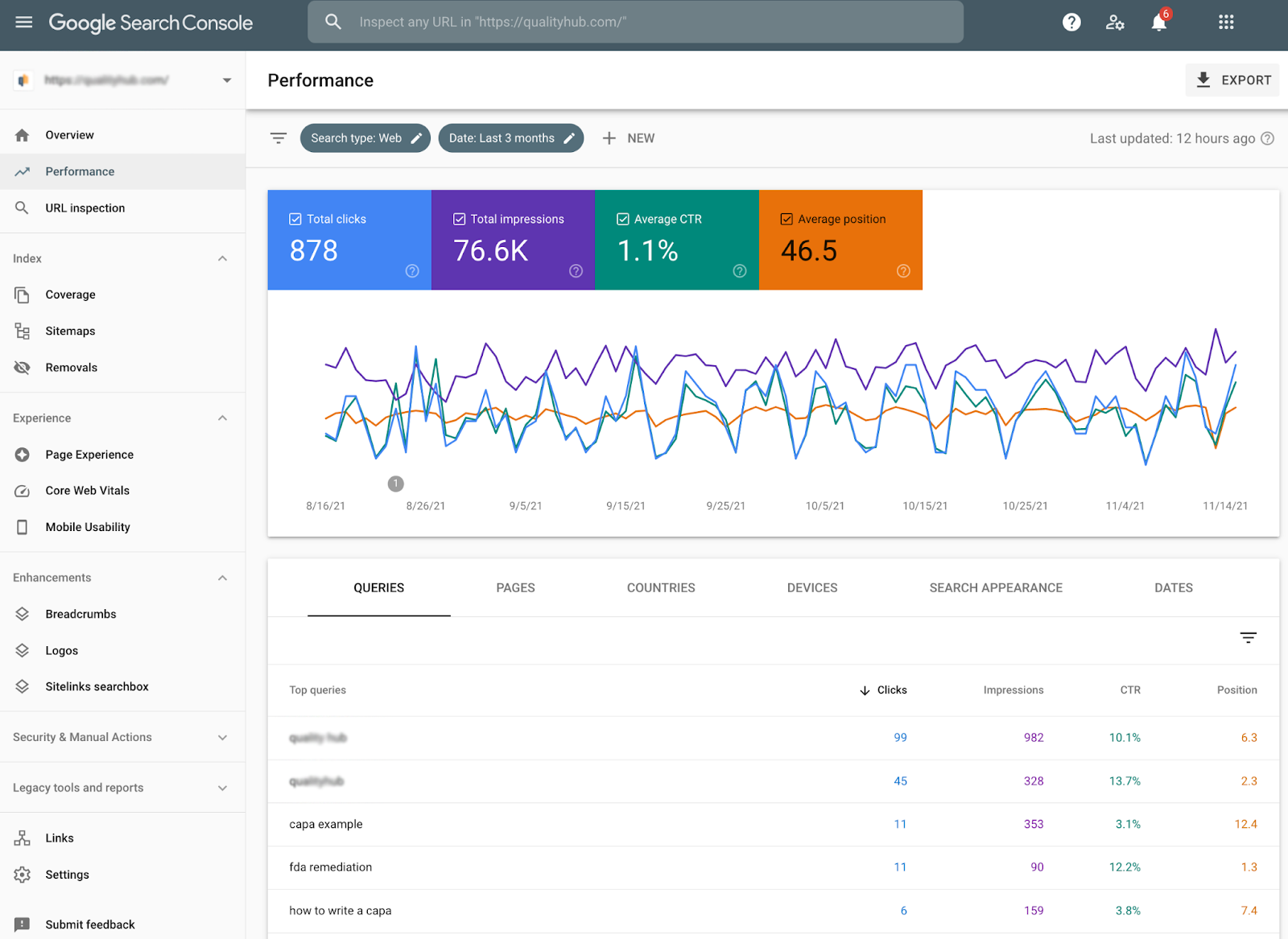Open Breadcrumbs enhancement report
Image resolution: width=1288 pixels, height=939 pixels.
pos(80,614)
